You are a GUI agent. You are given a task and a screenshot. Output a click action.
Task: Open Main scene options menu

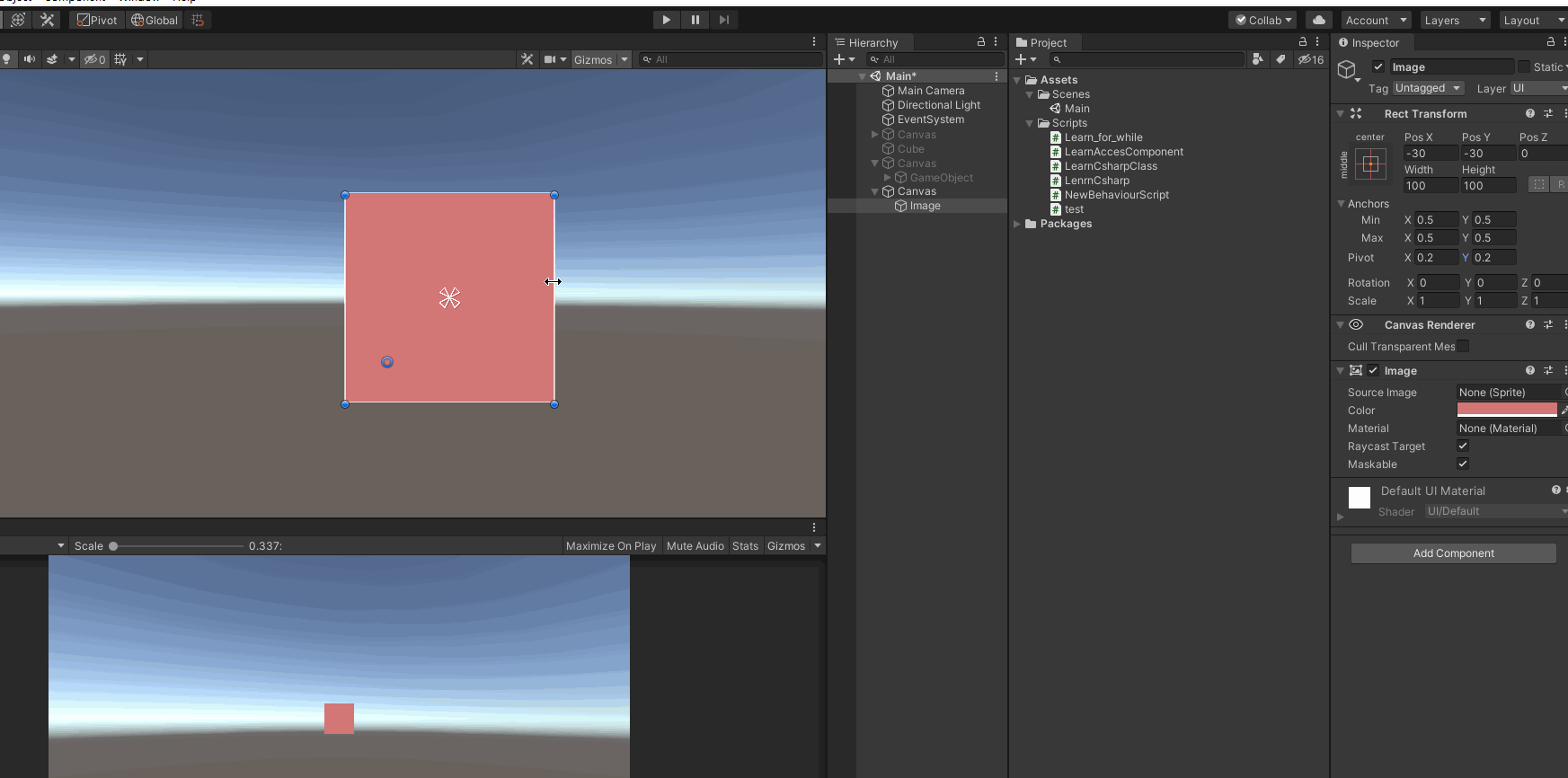(x=997, y=76)
